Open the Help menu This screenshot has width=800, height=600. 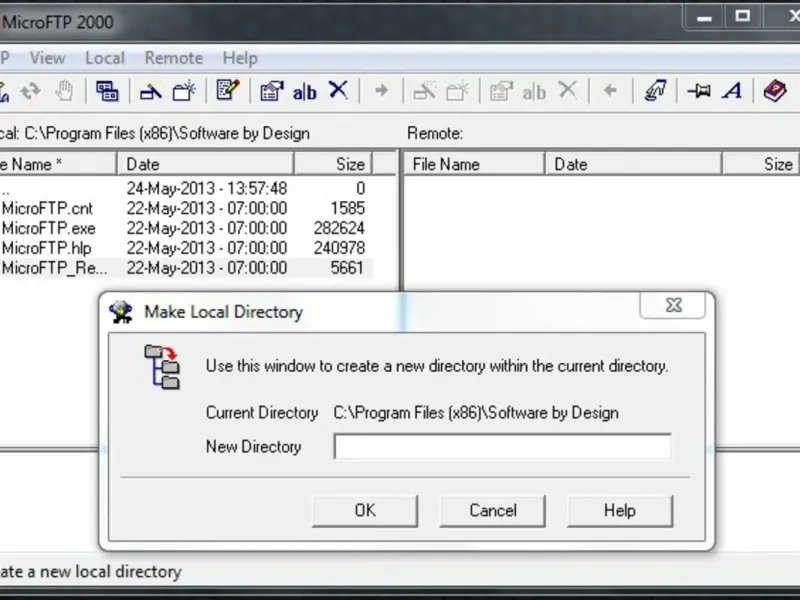(240, 58)
